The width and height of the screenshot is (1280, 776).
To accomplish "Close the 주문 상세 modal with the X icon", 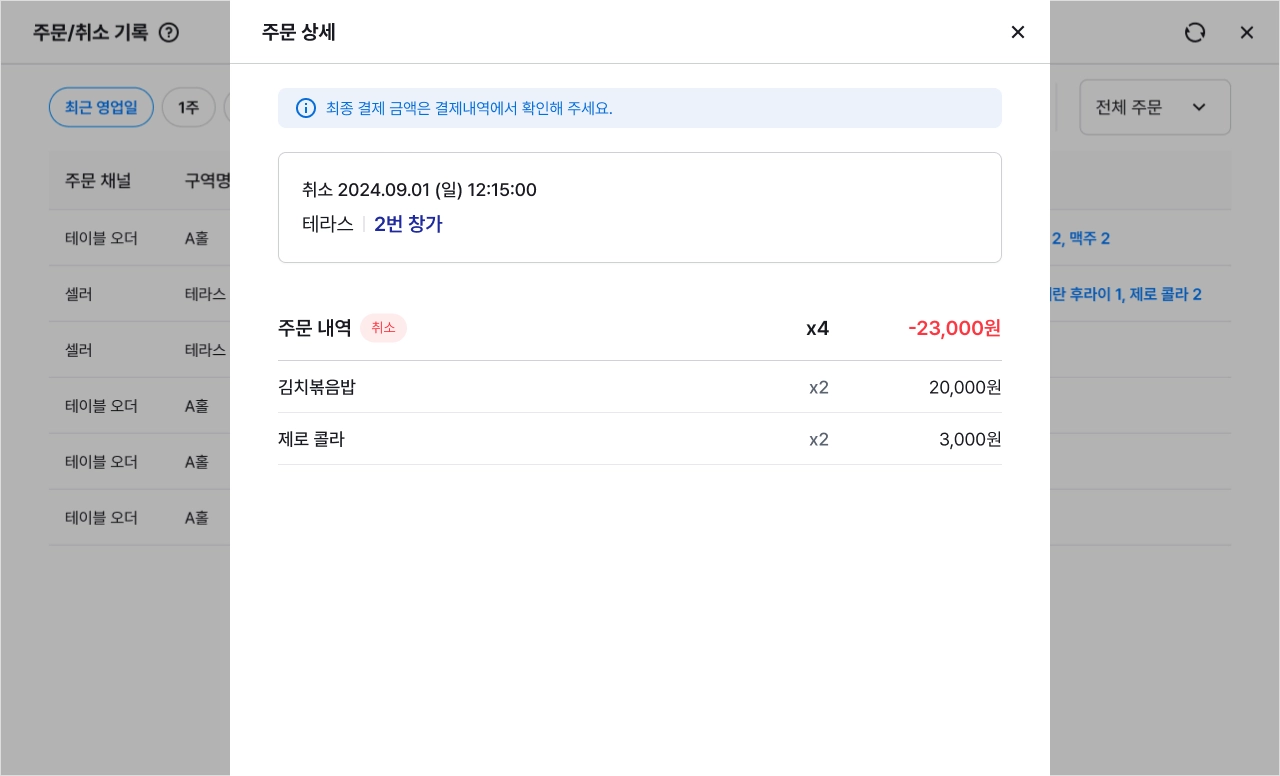I will click(1018, 32).
